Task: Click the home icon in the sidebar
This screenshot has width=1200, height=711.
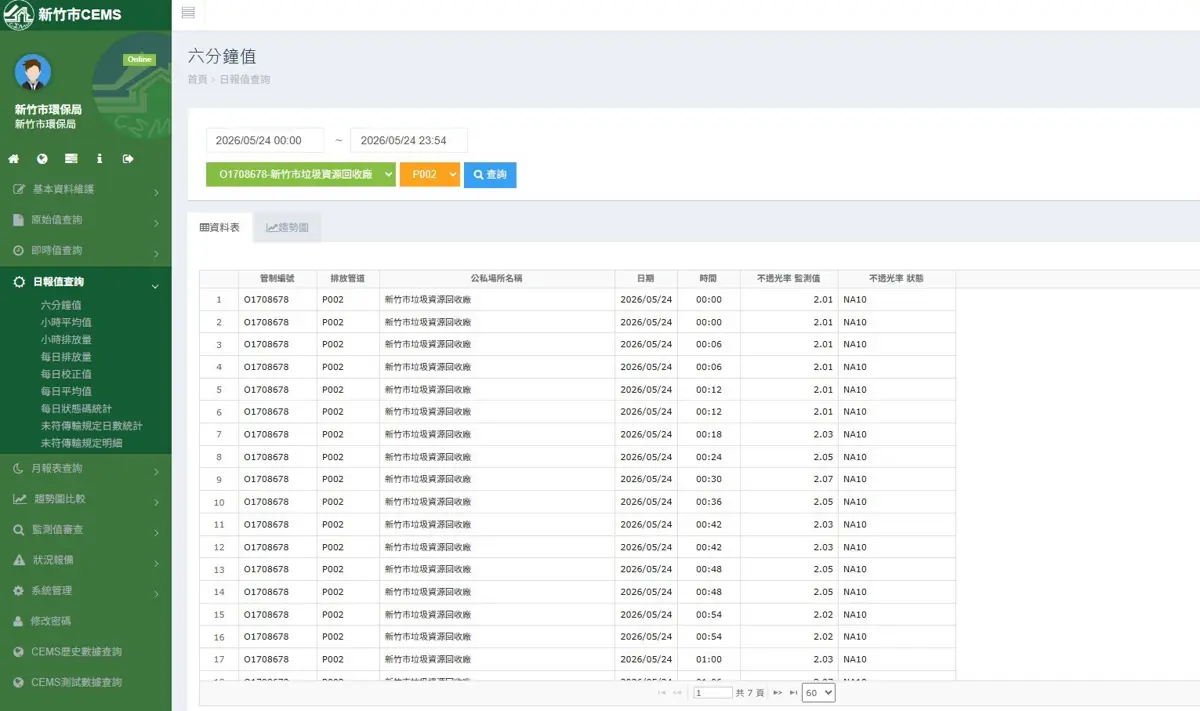Action: click(14, 159)
